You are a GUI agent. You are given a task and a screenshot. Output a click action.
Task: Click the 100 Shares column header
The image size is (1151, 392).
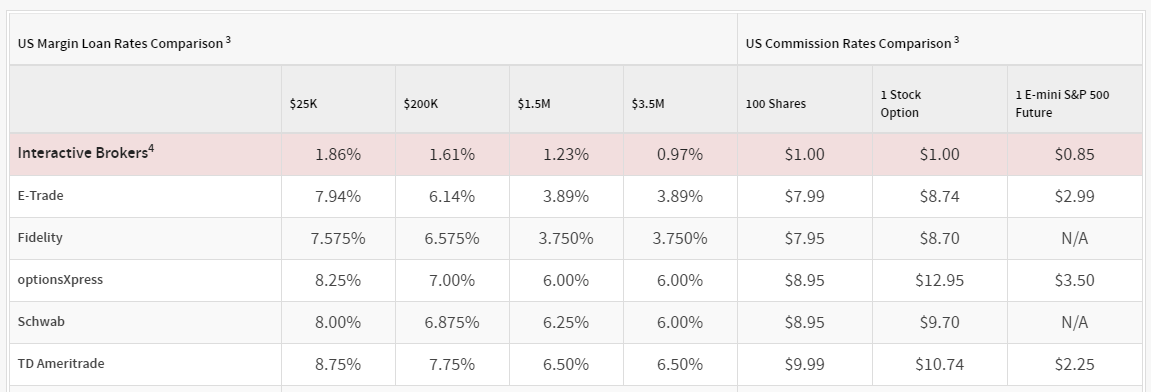[x=776, y=104]
